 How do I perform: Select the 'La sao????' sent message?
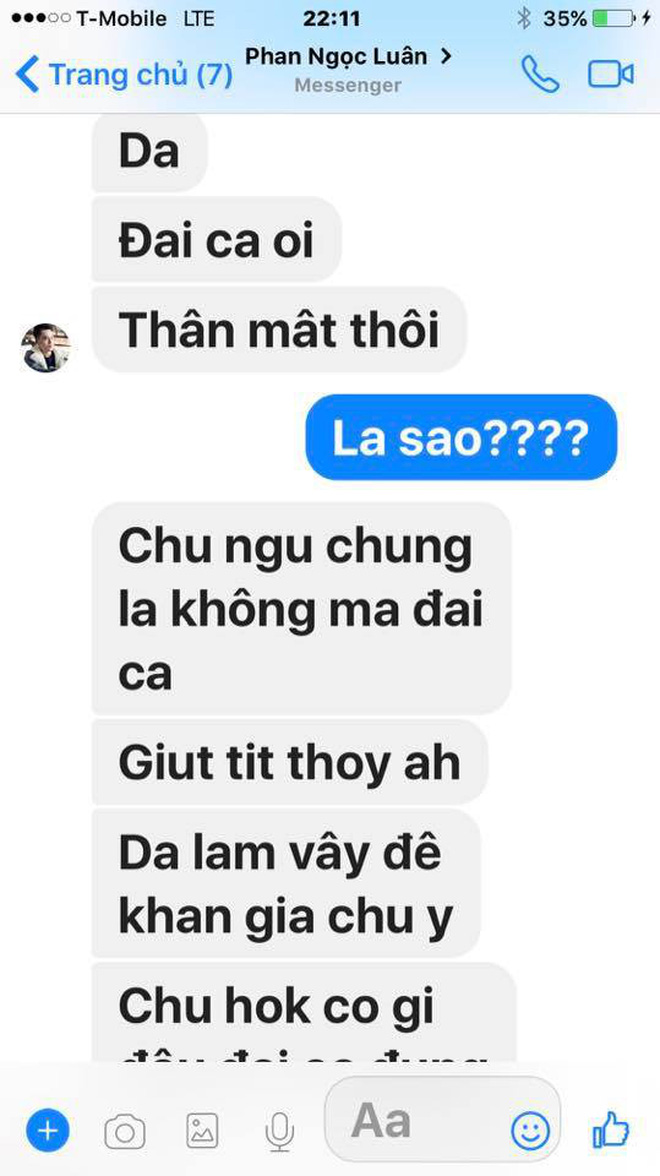click(x=461, y=437)
